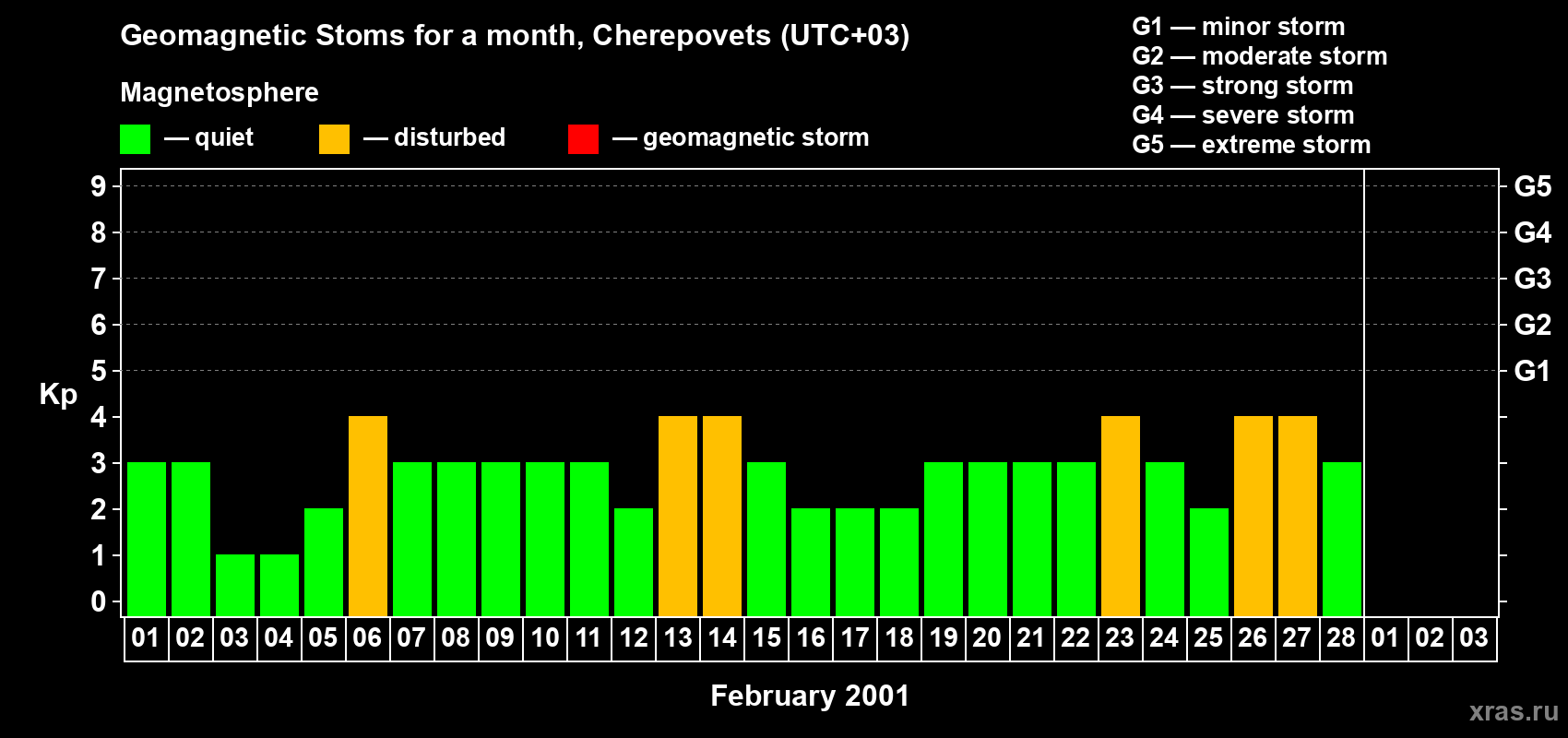Click the 'G3 — strong storm' legend text
1568x738 pixels.
(1242, 86)
